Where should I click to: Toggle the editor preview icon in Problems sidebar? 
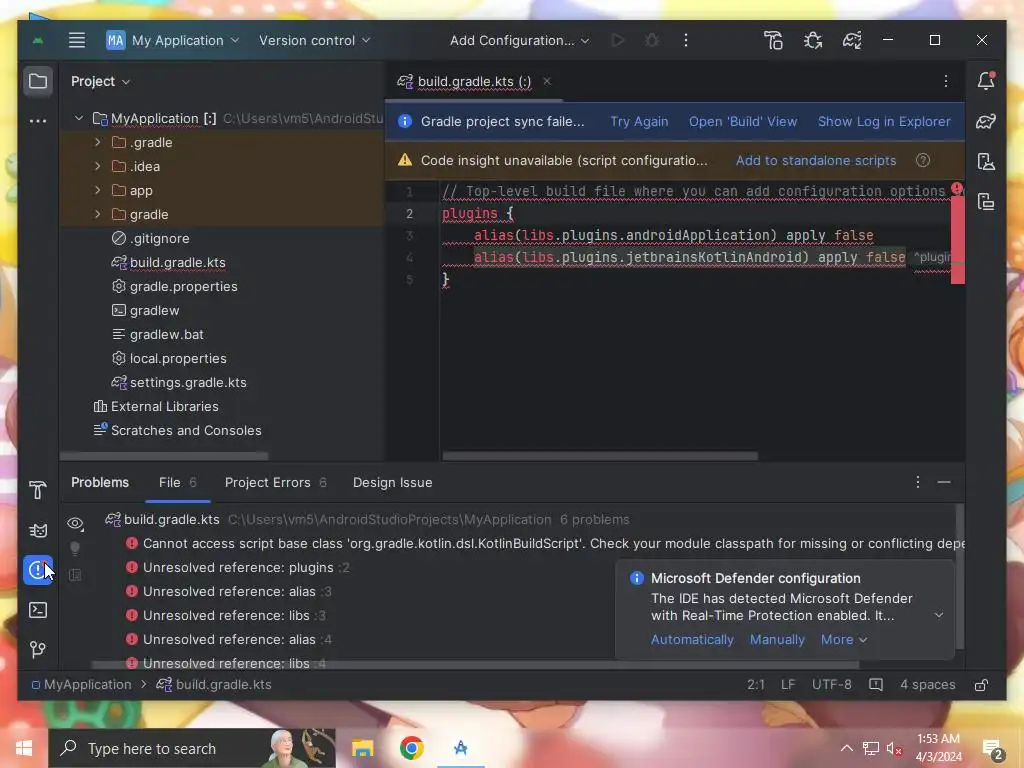pos(75,575)
